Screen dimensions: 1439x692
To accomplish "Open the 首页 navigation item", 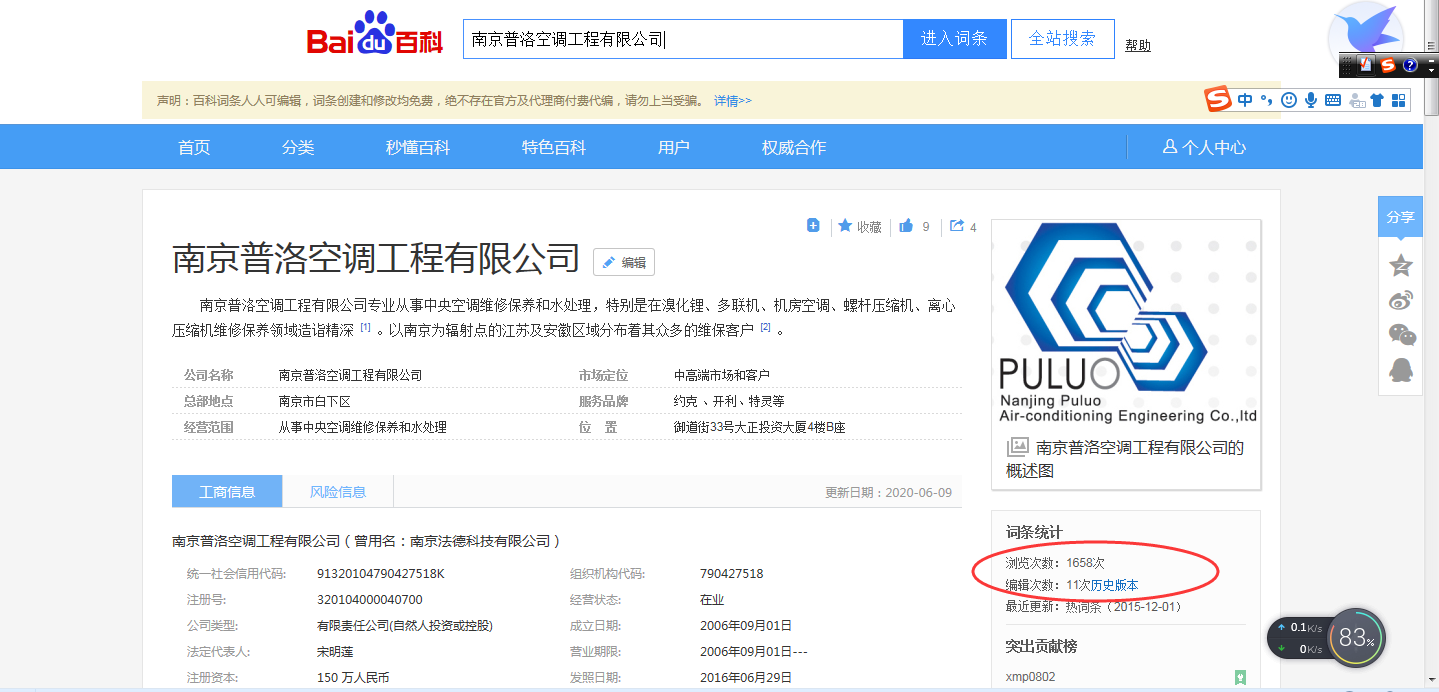I will (x=194, y=147).
